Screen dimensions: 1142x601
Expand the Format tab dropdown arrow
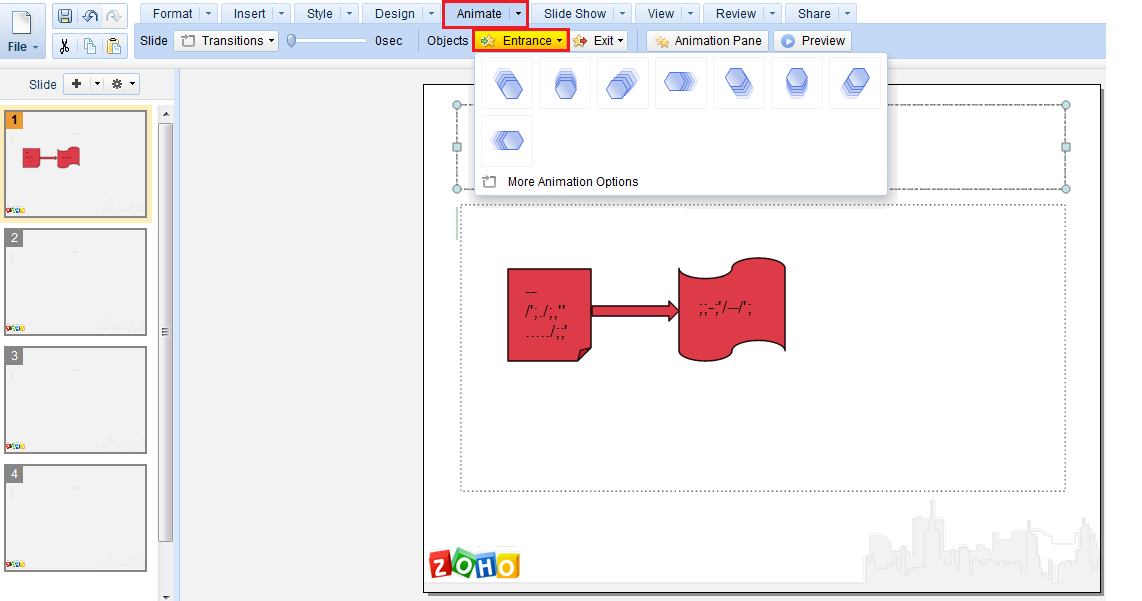click(x=209, y=14)
